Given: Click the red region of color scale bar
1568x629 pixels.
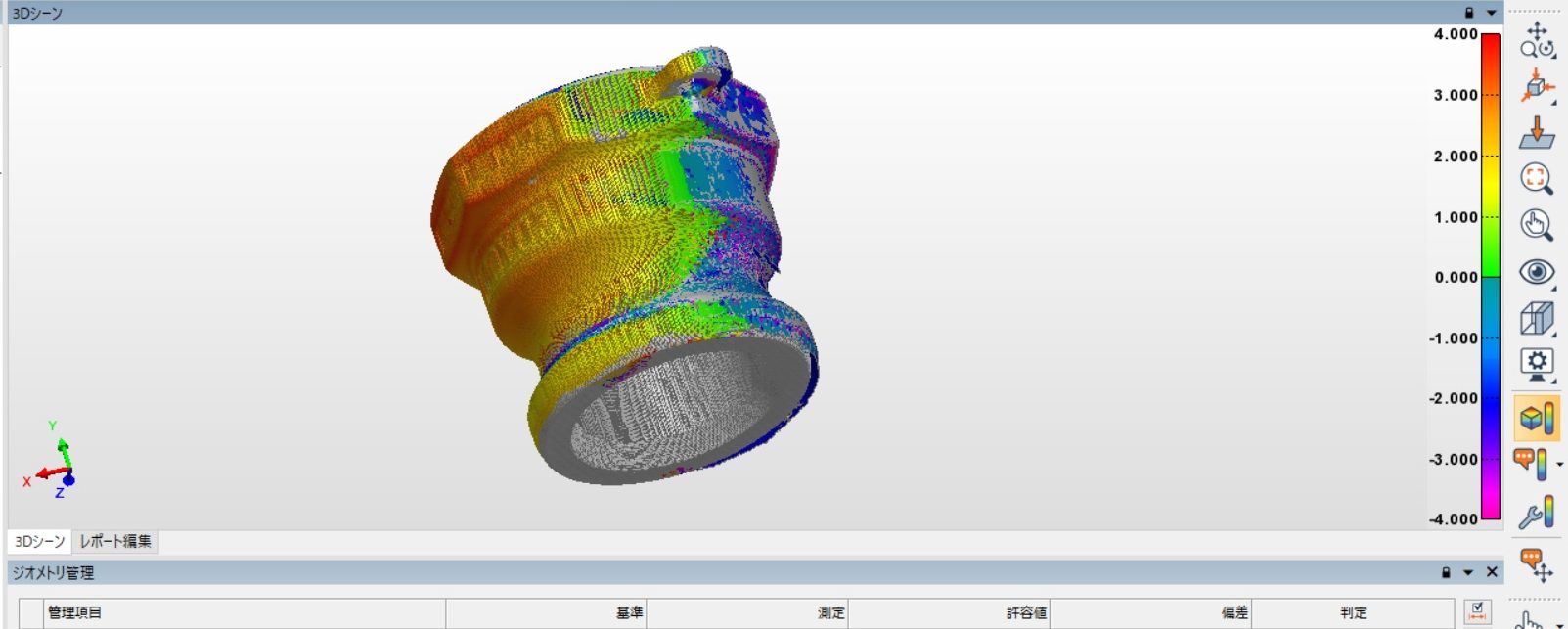Looking at the screenshot, I should pos(1490,59).
